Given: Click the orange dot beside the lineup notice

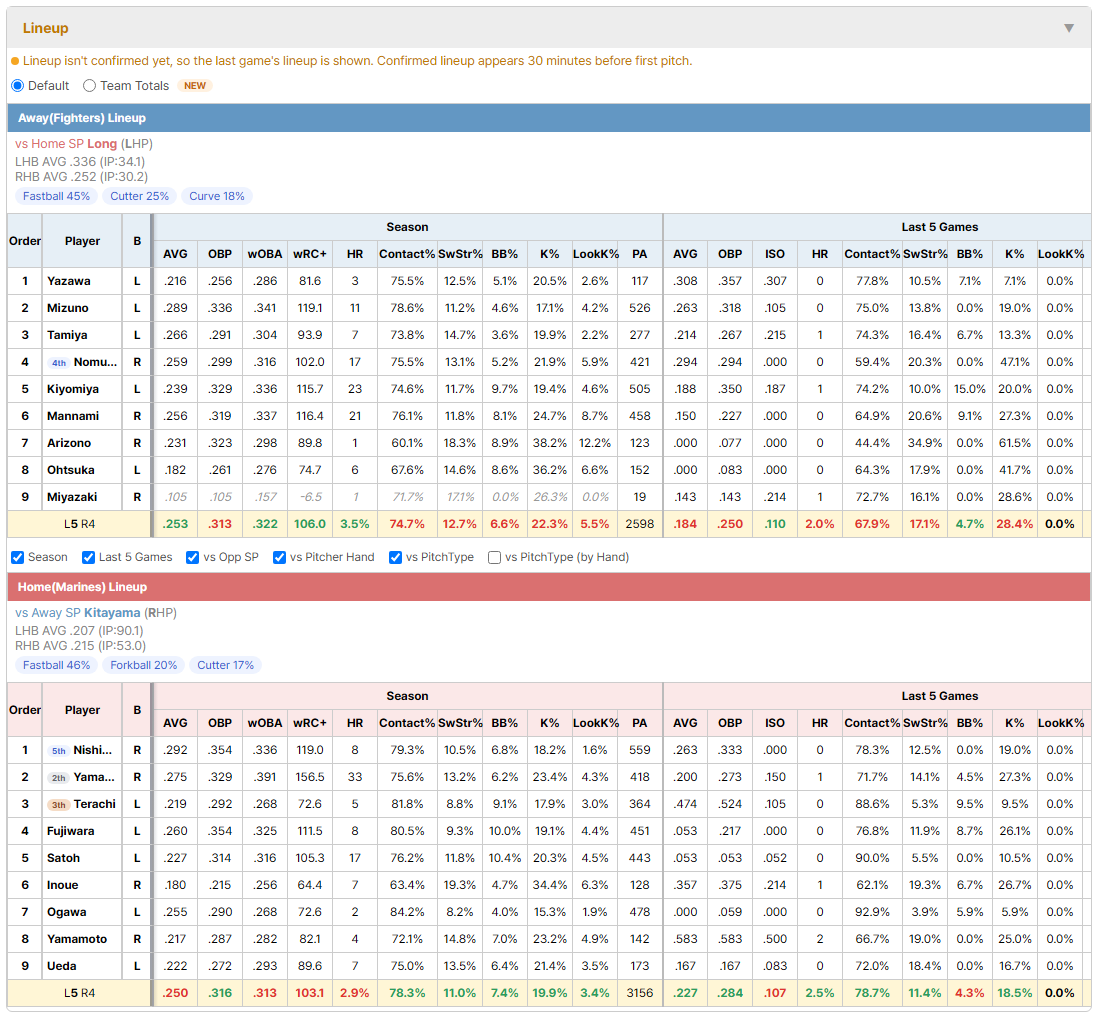Looking at the screenshot, I should 15,61.
